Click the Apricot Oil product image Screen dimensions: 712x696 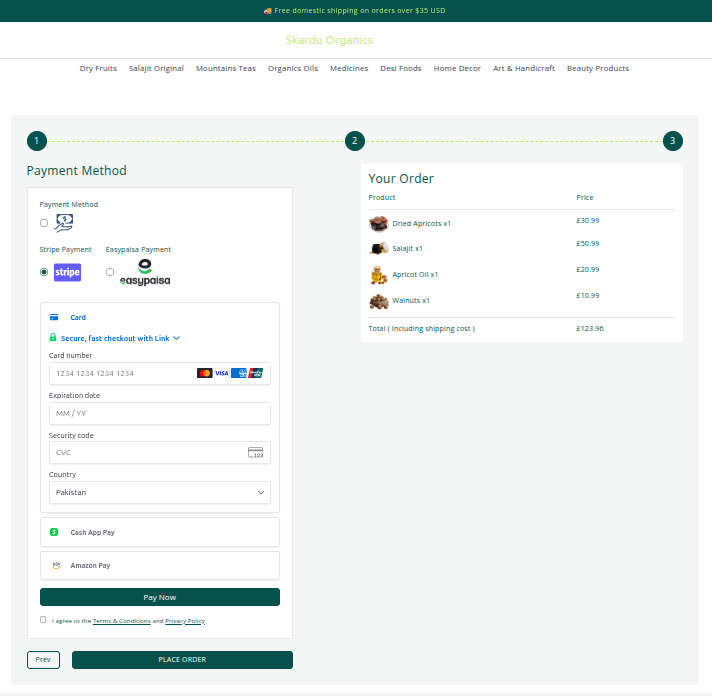point(378,274)
